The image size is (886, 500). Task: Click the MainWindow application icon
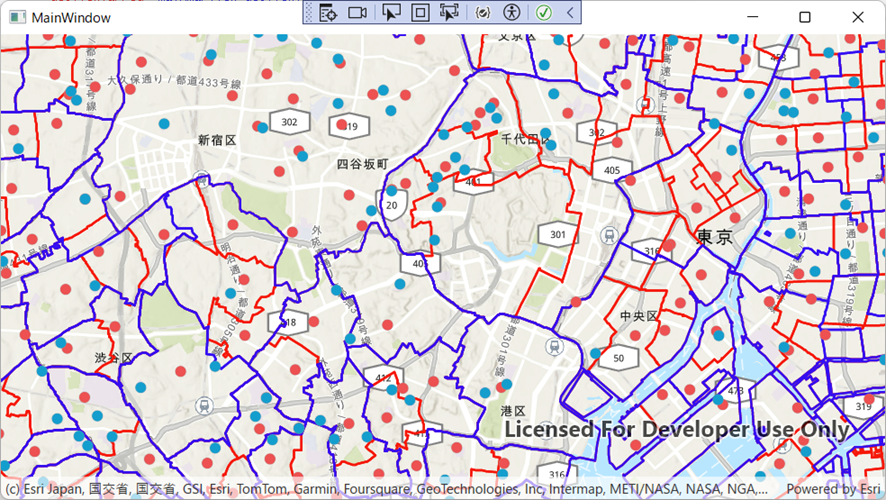[x=18, y=18]
